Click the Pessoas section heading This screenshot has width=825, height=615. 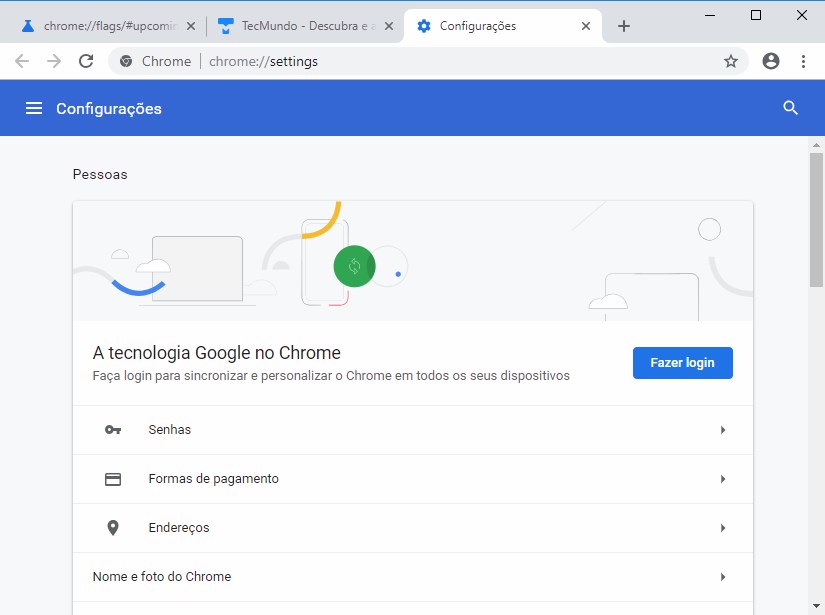pos(100,174)
